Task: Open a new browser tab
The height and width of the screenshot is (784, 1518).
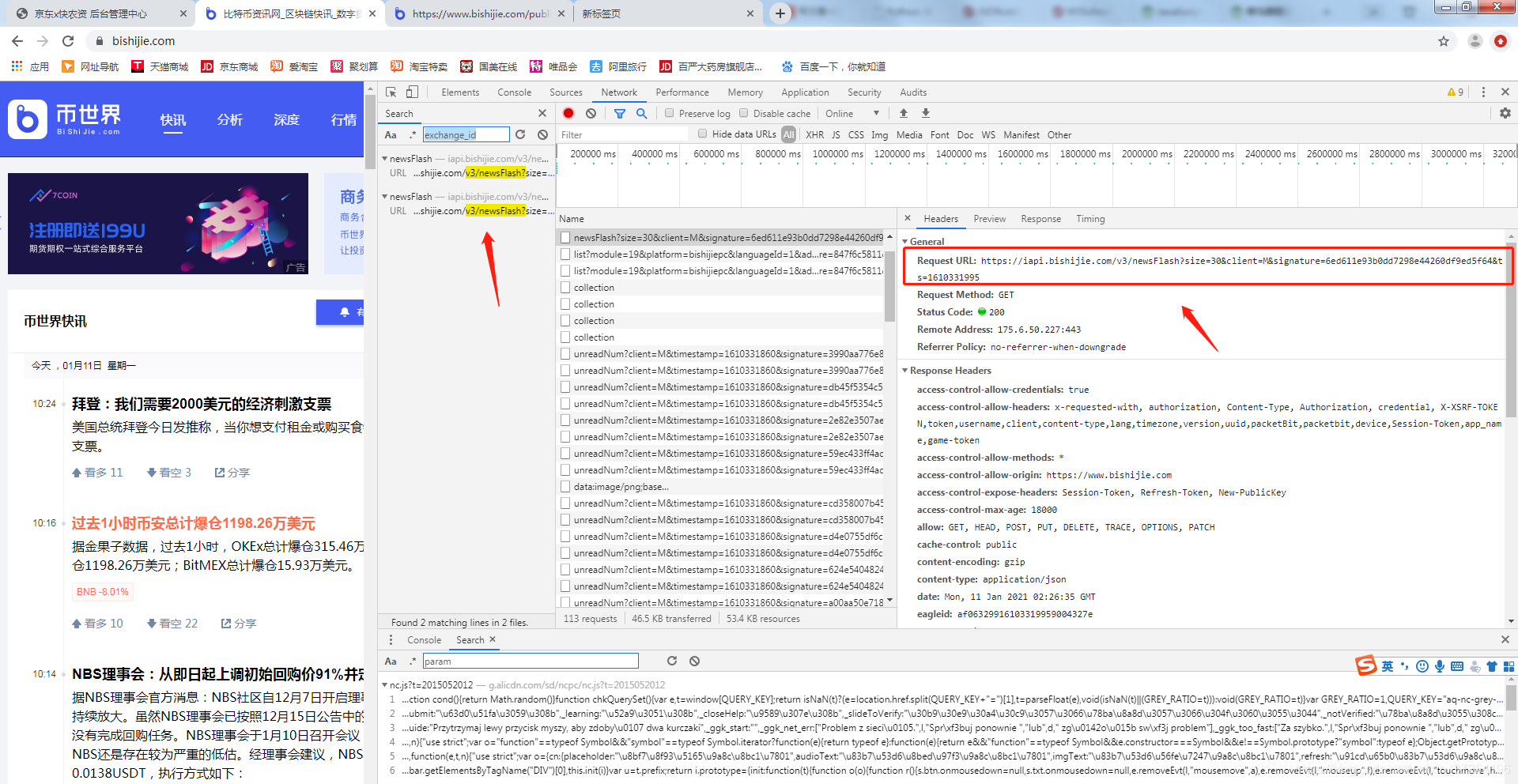Action: click(780, 13)
